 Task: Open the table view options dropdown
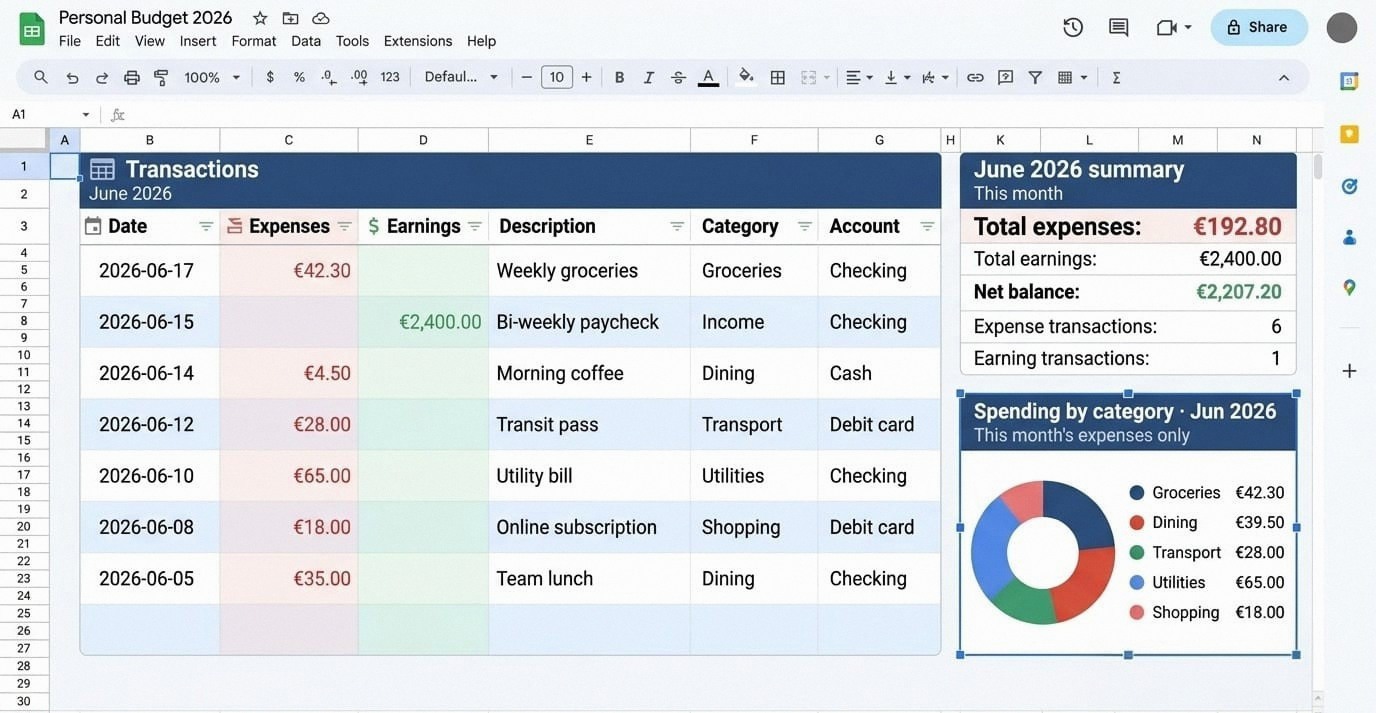[1072, 77]
